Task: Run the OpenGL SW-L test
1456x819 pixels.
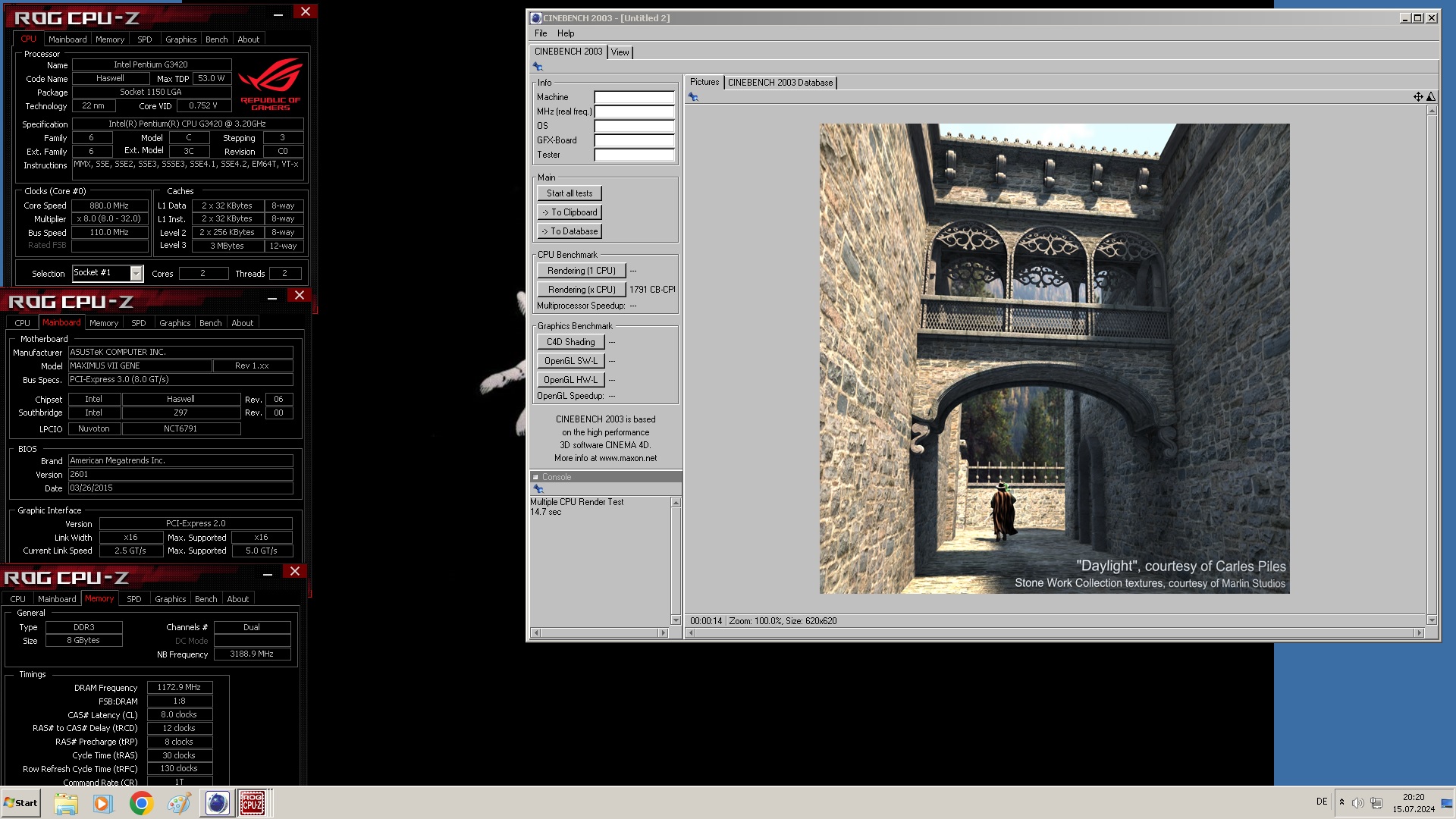Action: (571, 361)
